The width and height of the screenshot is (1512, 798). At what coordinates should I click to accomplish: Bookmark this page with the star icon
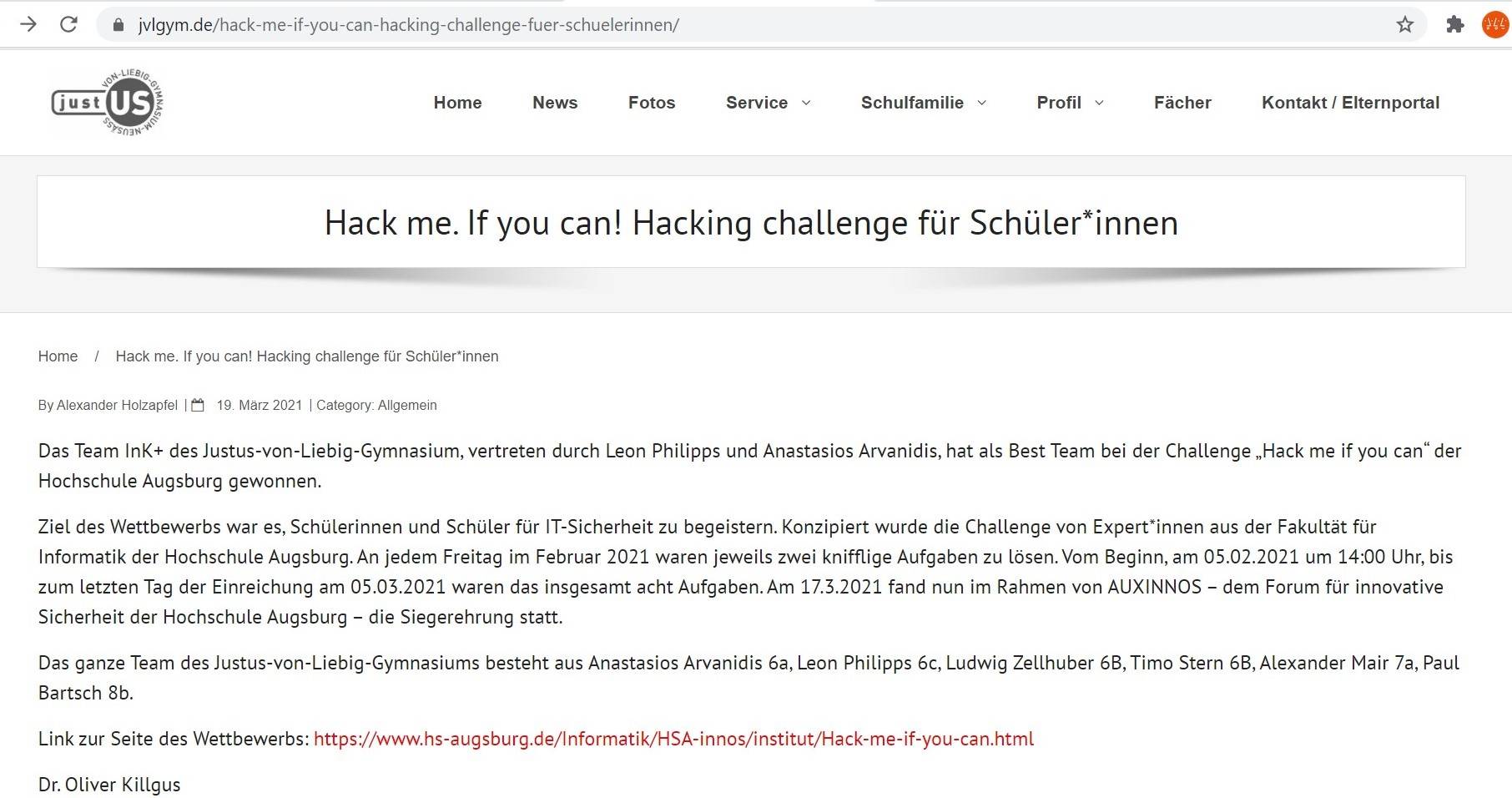click(x=1405, y=25)
